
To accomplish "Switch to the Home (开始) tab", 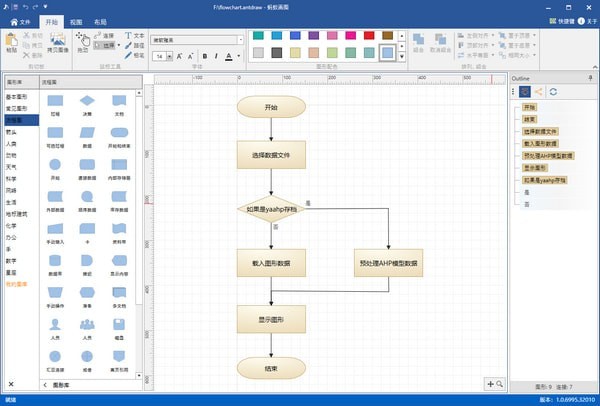I will pos(52,22).
